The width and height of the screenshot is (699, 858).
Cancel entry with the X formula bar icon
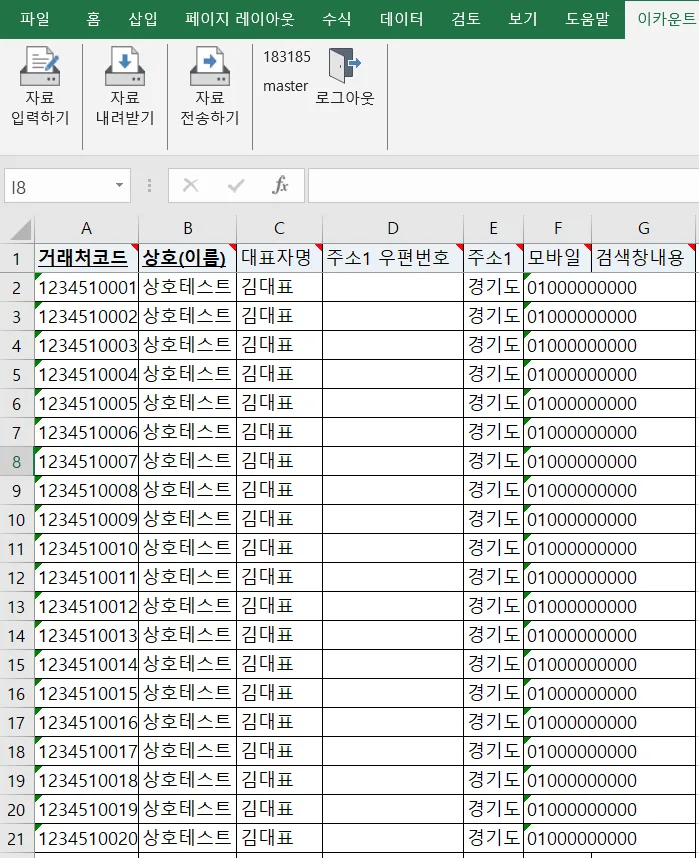(x=190, y=185)
